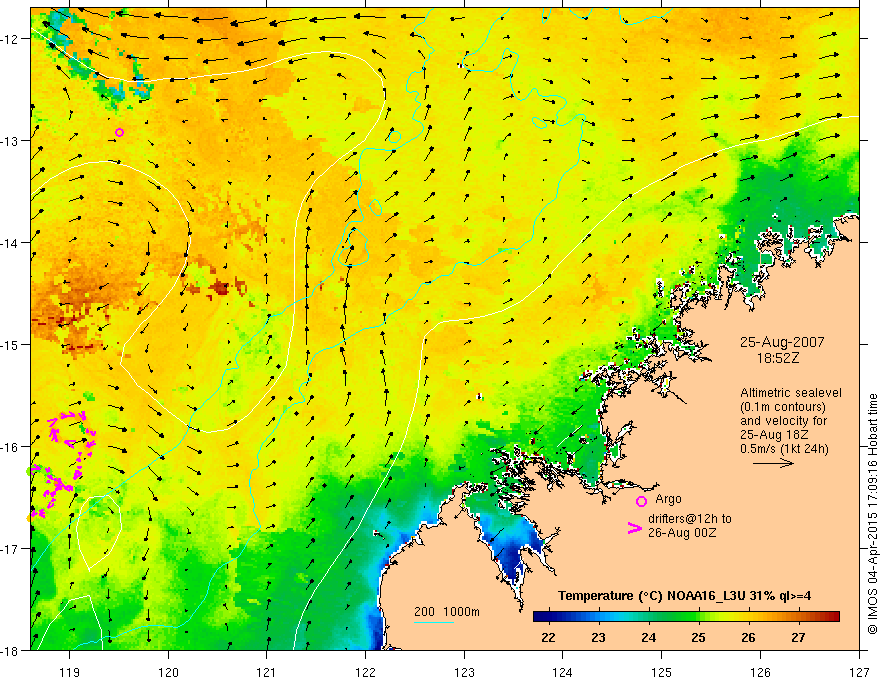The image size is (880, 680).
Task: Click the longitude axis label 124
Action: (563, 672)
